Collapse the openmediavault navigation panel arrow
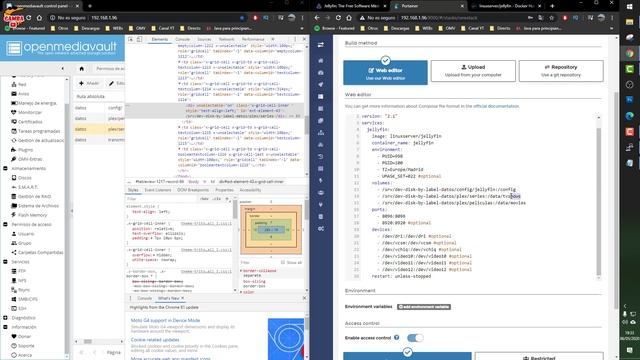Image resolution: width=640 pixels, height=360 pixels. (62, 69)
